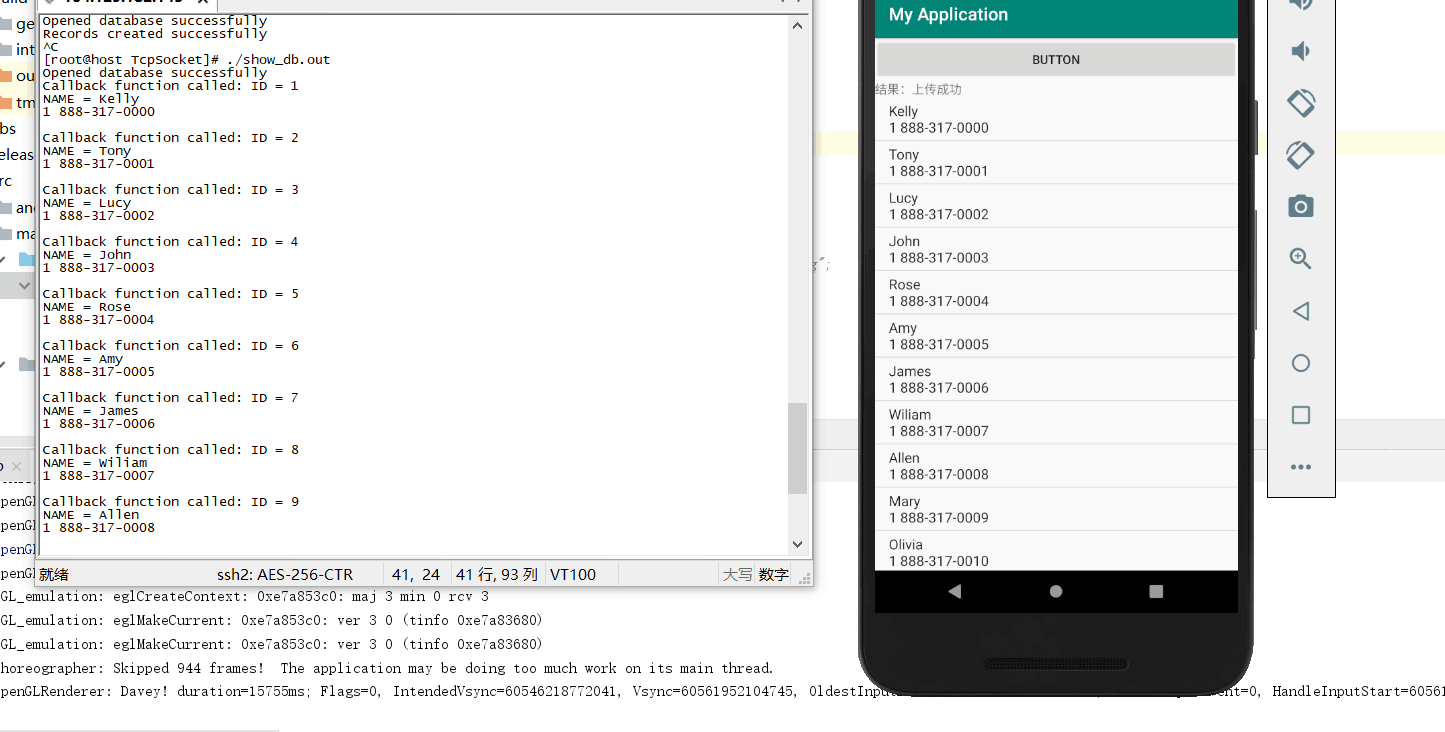Tap the phone's on-screen back navigation button
The width and height of the screenshot is (1445, 732).
[954, 591]
